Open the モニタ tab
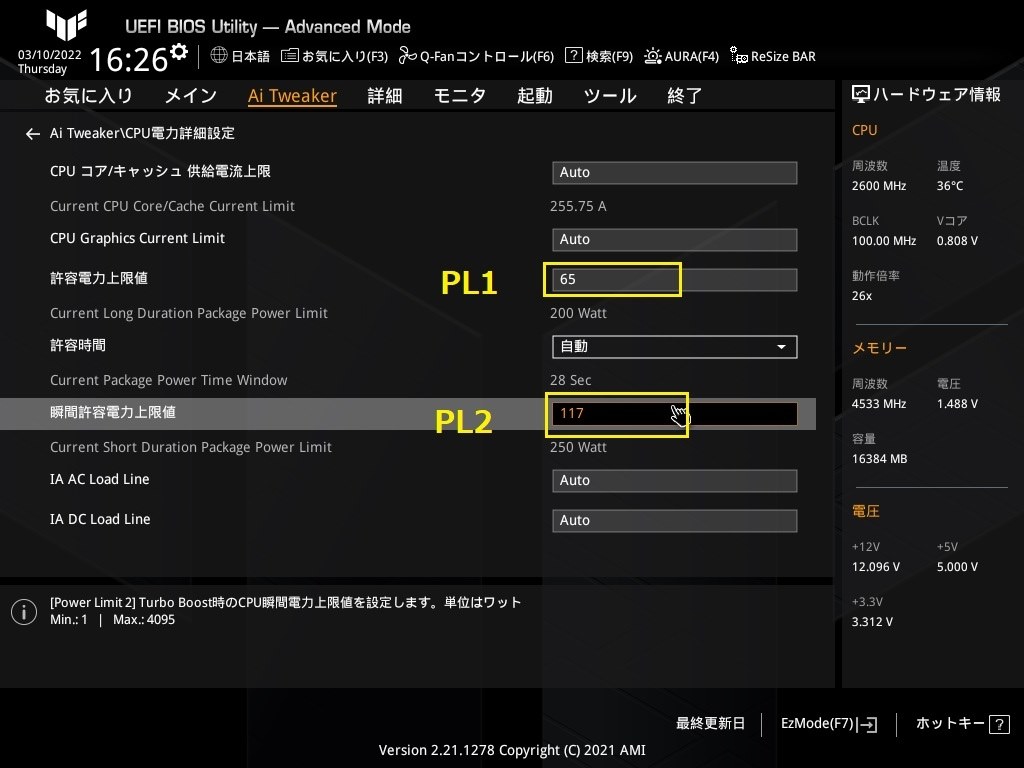 click(460, 96)
